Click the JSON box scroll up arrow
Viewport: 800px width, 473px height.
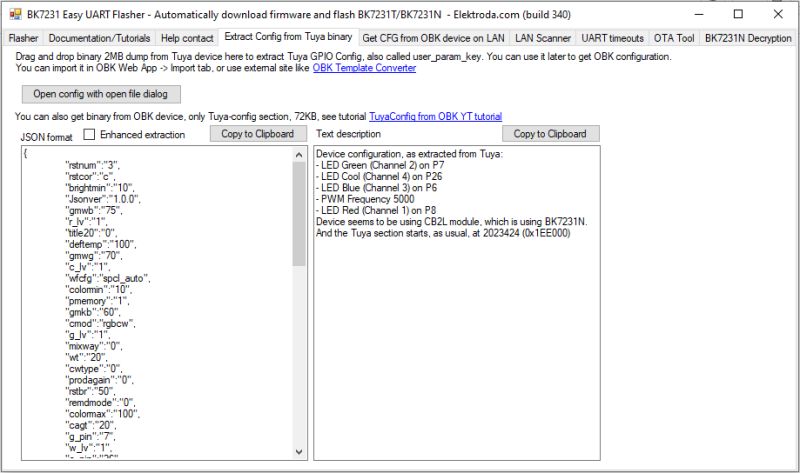click(299, 155)
